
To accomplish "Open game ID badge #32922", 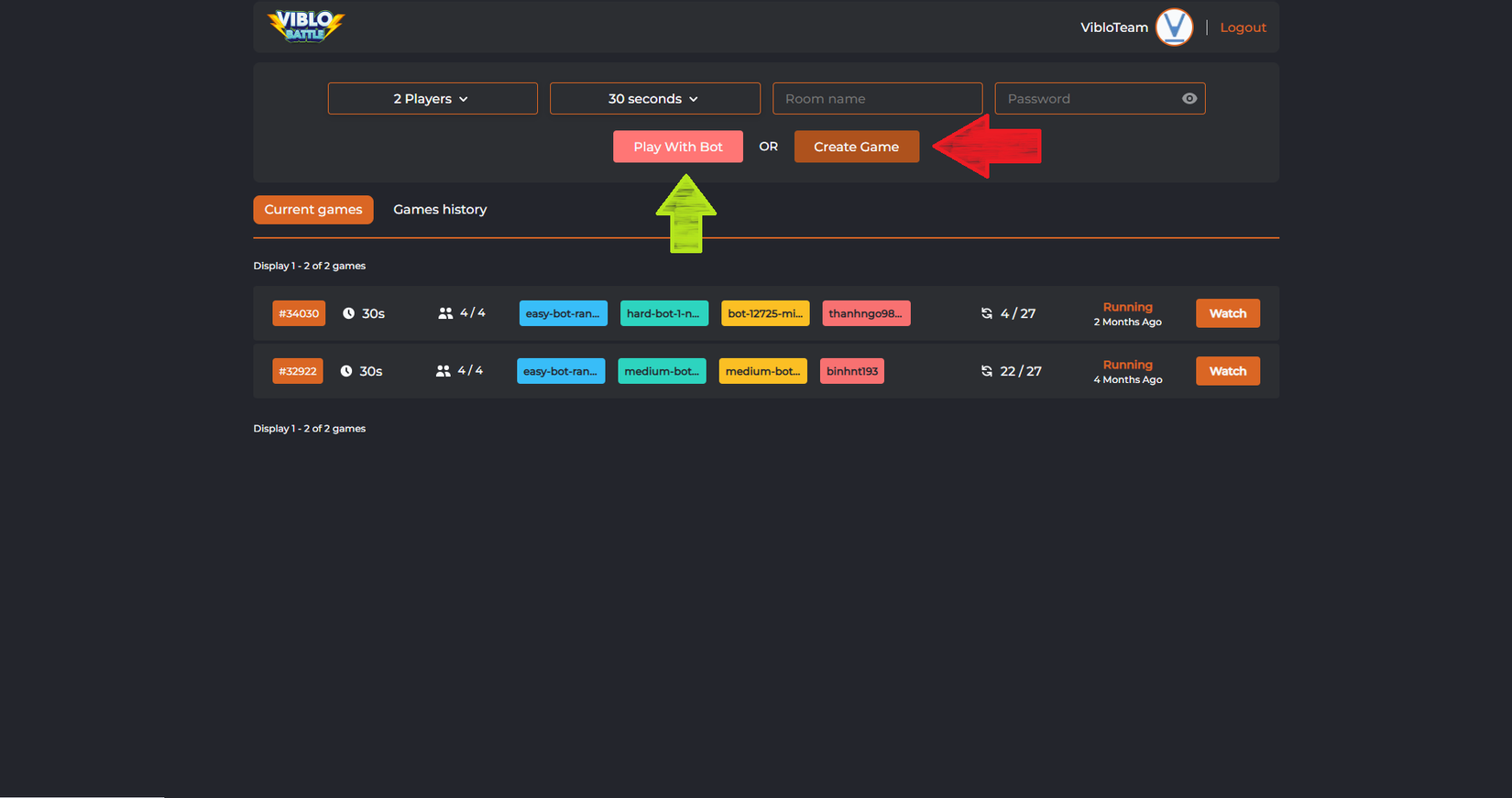I will (298, 371).
